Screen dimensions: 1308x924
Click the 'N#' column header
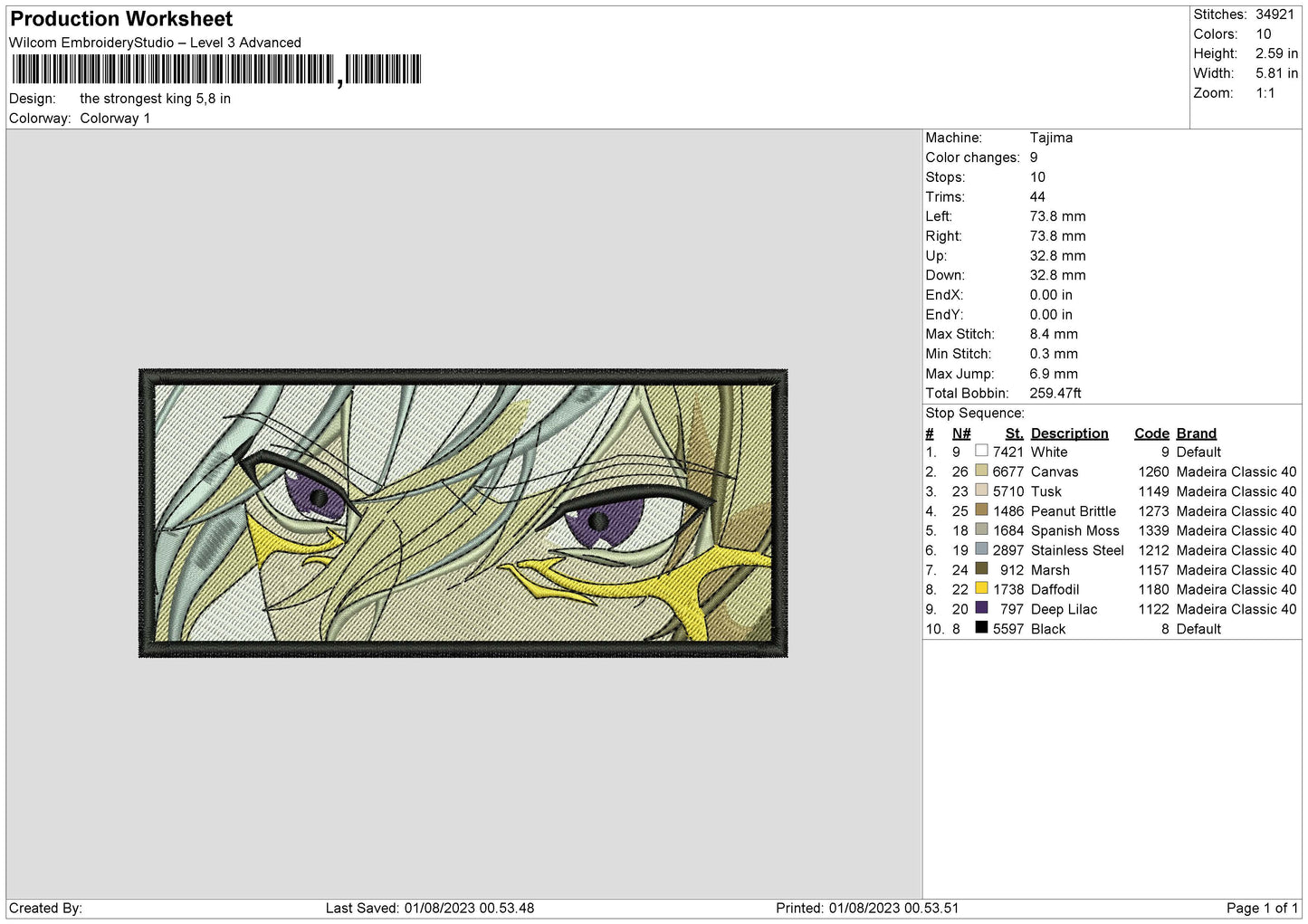(x=961, y=433)
